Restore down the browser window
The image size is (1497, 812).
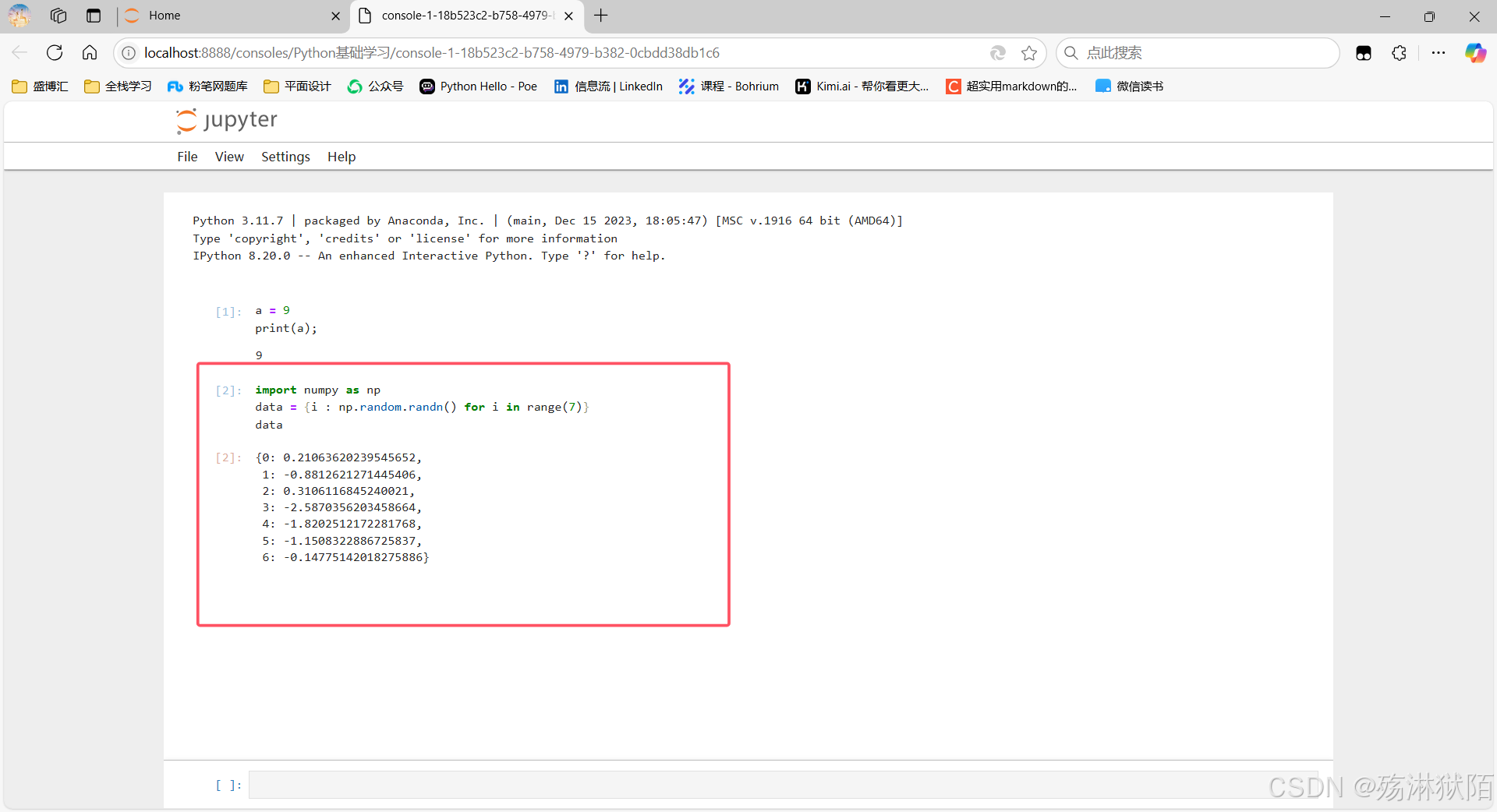(1429, 16)
